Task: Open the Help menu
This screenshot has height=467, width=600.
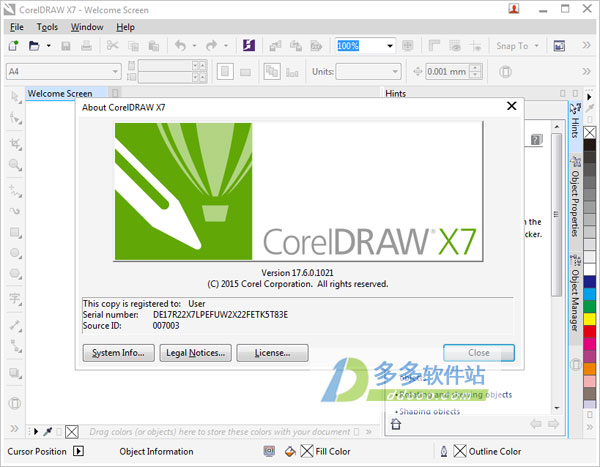Action: [x=126, y=27]
